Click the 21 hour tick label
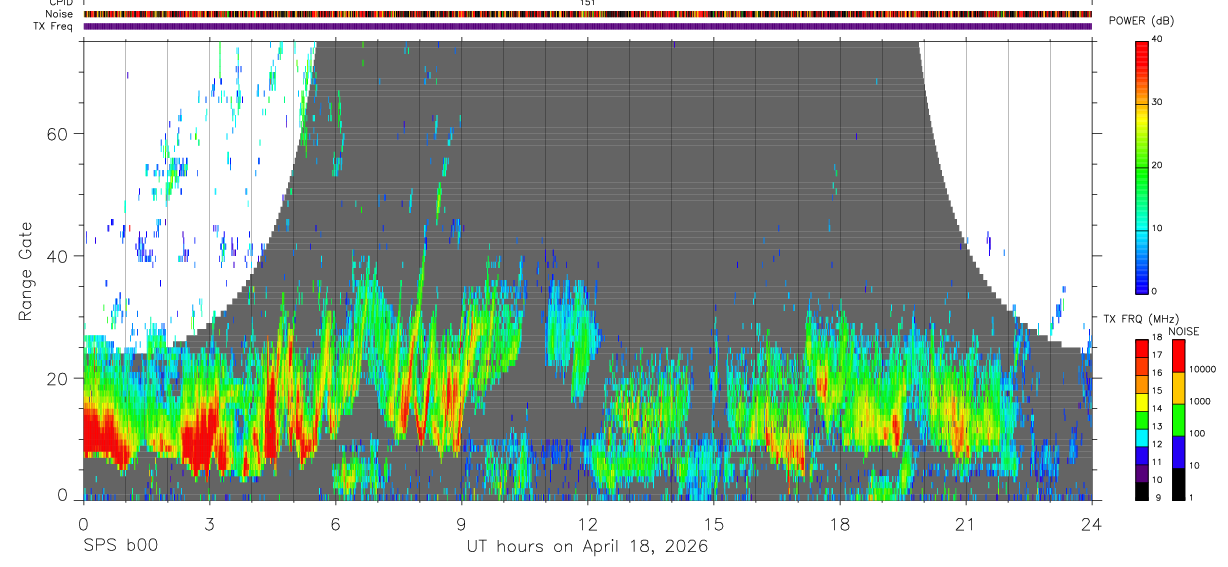Screen dimensions: 1228x567 [x=965, y=524]
